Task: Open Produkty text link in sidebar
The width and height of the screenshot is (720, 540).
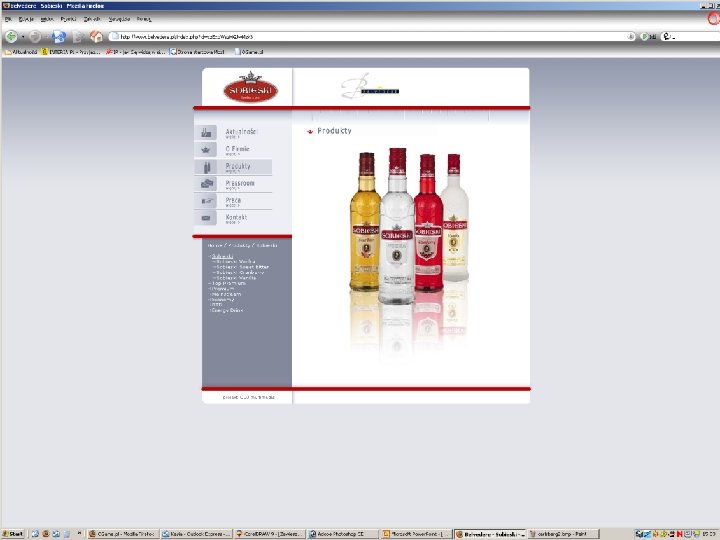Action: coord(238,166)
